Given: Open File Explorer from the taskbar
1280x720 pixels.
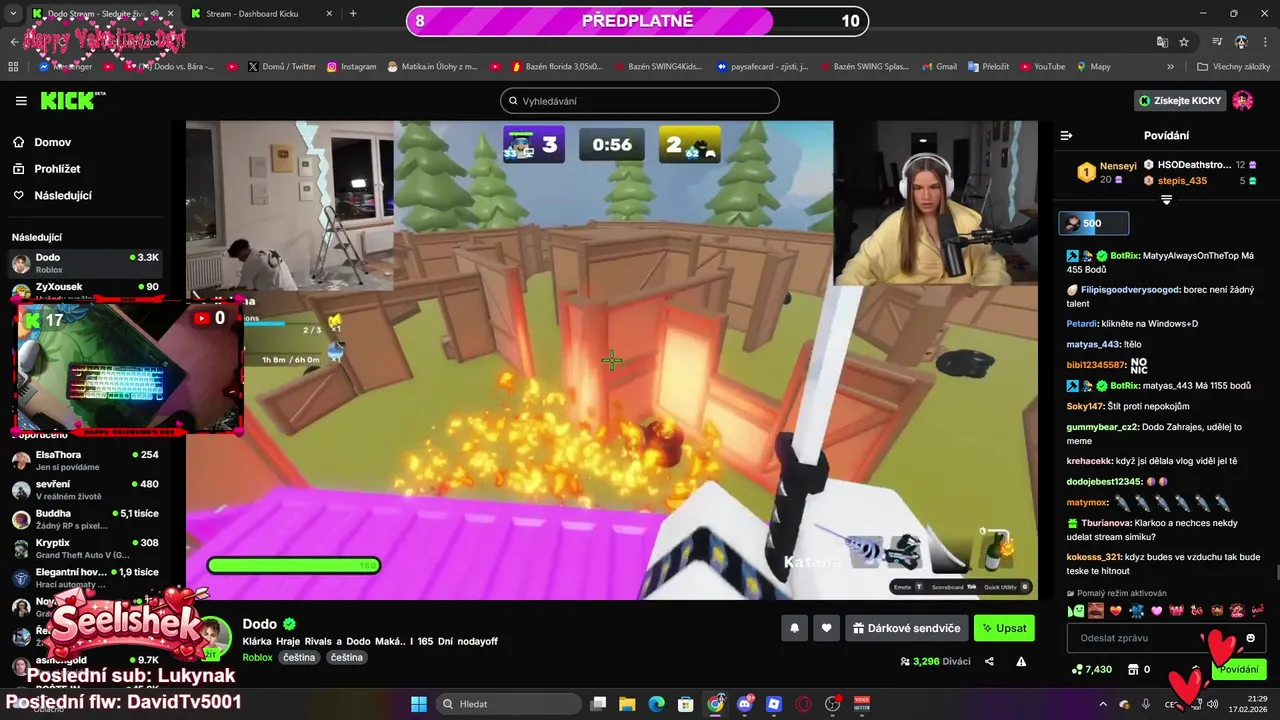Looking at the screenshot, I should [x=626, y=704].
